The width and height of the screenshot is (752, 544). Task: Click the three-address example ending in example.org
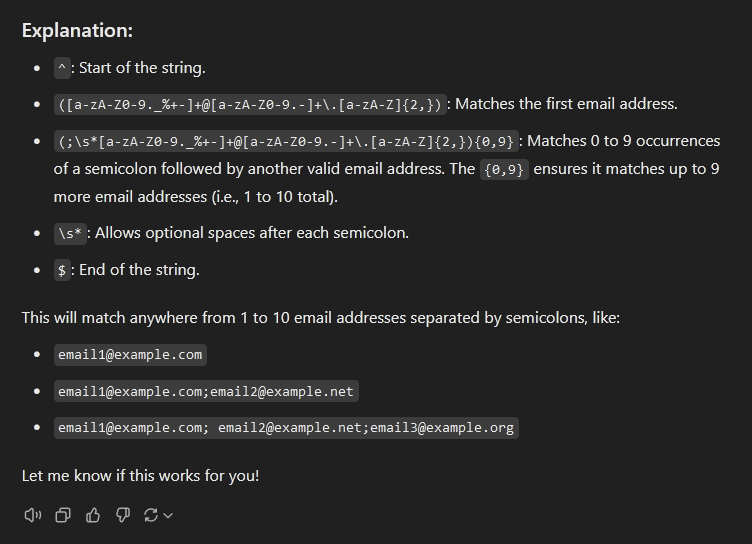click(286, 428)
